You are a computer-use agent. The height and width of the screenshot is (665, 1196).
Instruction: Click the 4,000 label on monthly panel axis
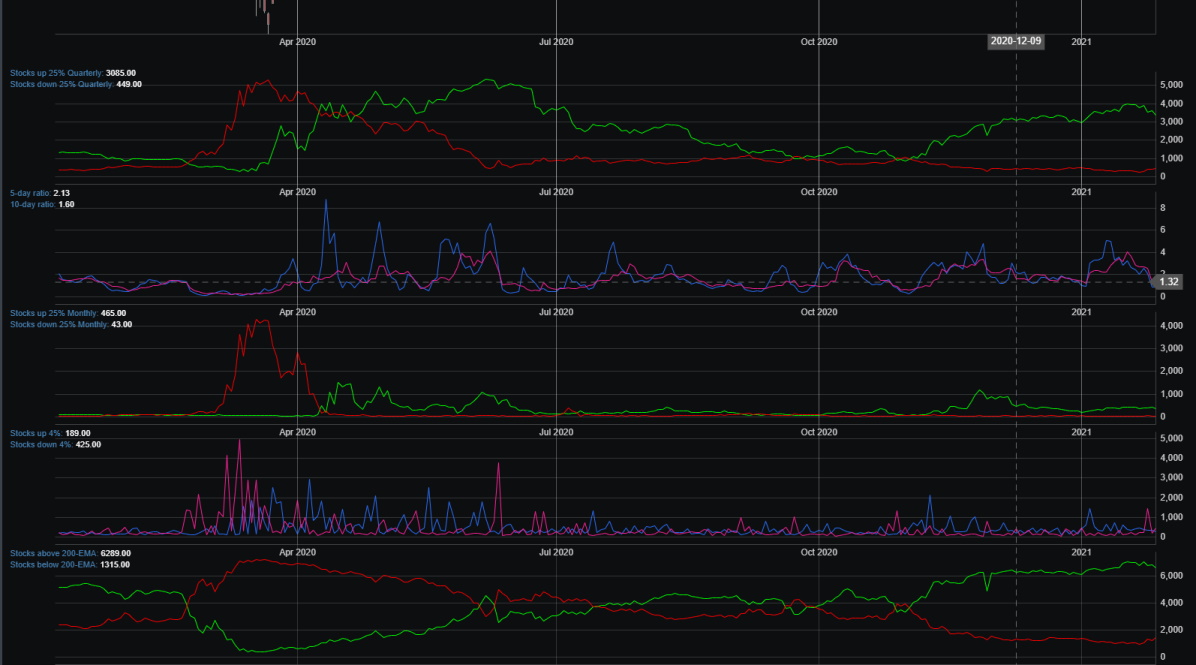1172,326
